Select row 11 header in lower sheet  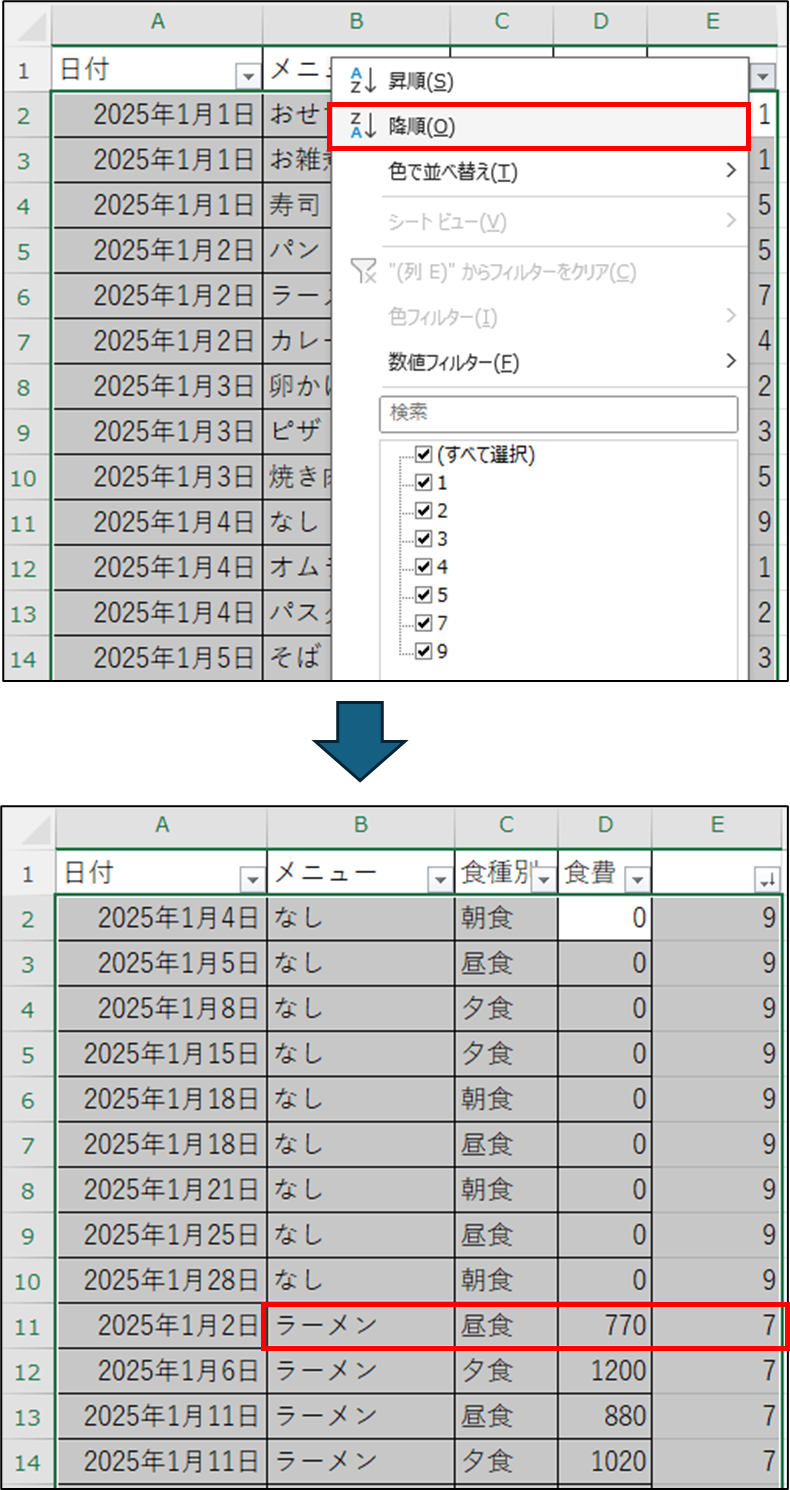(28, 1326)
